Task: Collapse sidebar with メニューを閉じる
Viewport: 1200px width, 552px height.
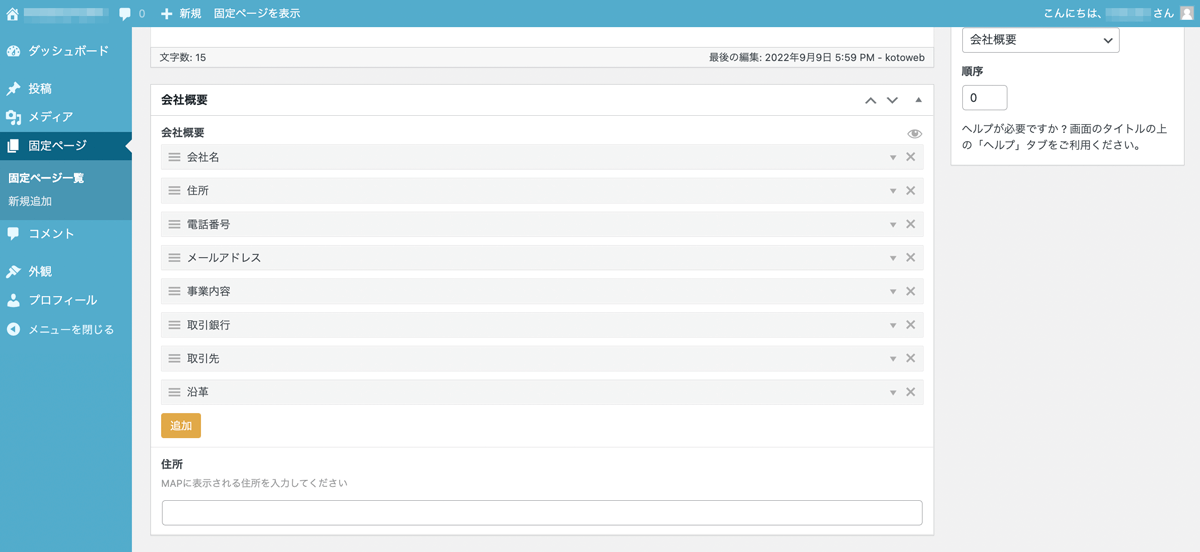Action: click(x=70, y=329)
